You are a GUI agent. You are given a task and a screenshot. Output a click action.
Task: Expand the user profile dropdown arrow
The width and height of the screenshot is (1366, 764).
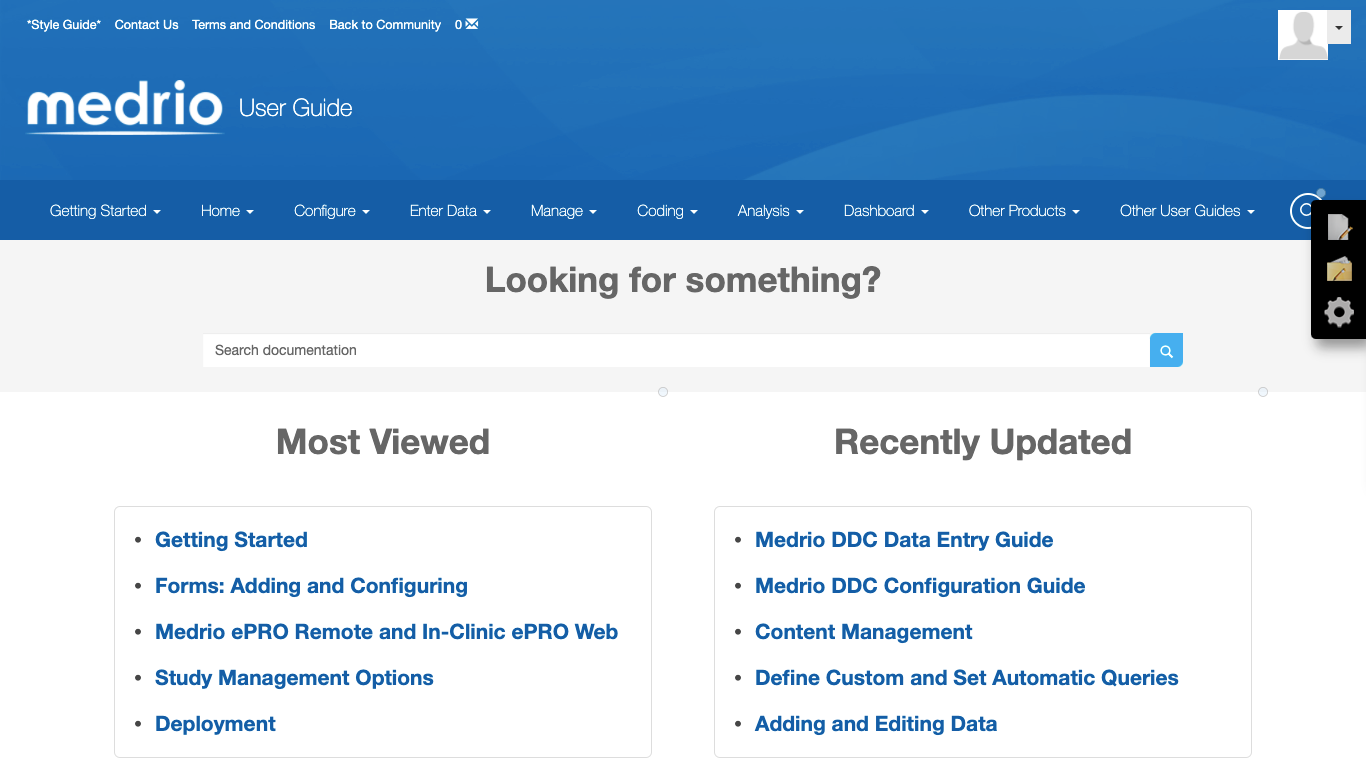pos(1339,28)
